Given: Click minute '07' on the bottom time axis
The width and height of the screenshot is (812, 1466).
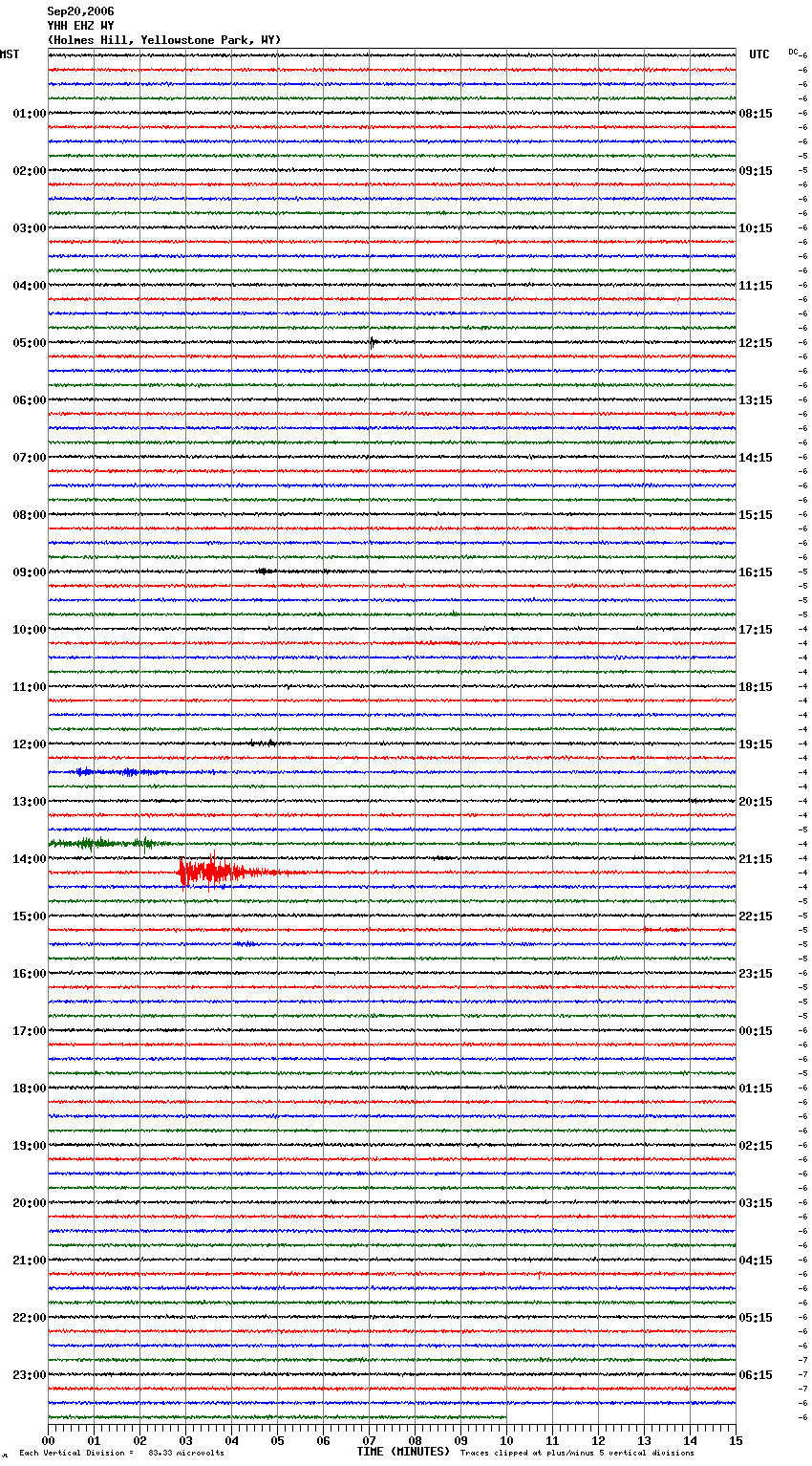Looking at the screenshot, I should click(369, 1440).
